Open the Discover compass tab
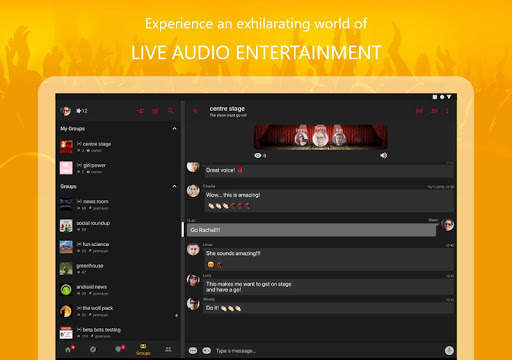Image resolution: width=512 pixels, height=360 pixels. click(x=93, y=349)
